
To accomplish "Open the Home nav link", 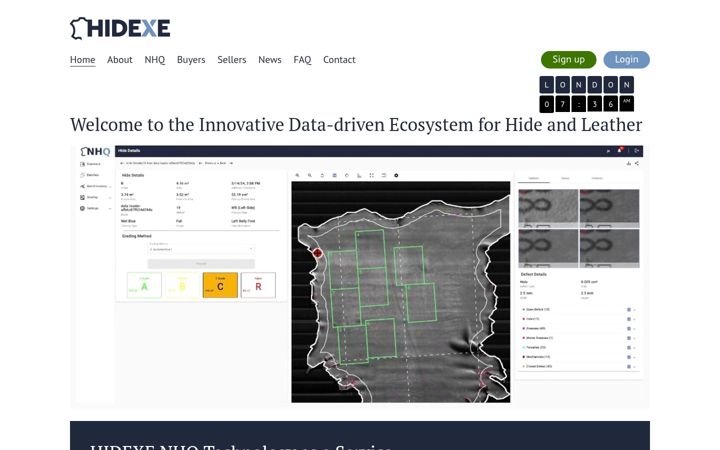I will tap(83, 60).
